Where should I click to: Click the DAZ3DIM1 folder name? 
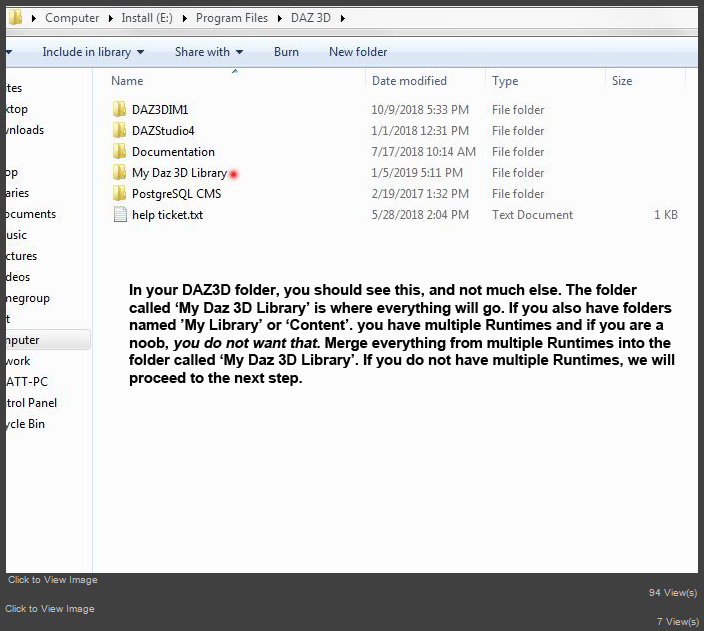pos(160,110)
